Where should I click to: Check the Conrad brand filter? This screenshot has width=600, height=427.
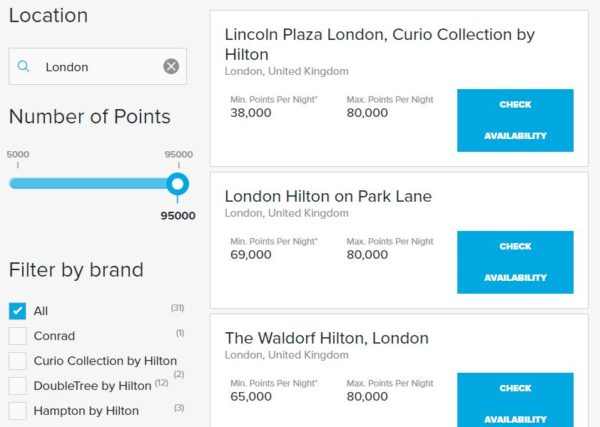[17, 336]
